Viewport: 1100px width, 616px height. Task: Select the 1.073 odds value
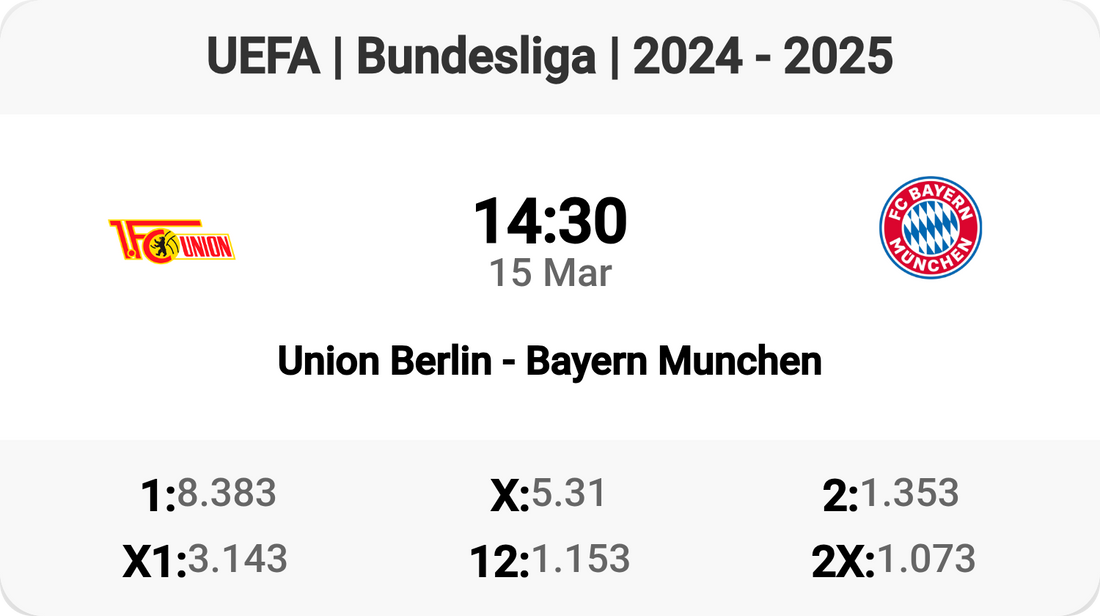pos(925,558)
